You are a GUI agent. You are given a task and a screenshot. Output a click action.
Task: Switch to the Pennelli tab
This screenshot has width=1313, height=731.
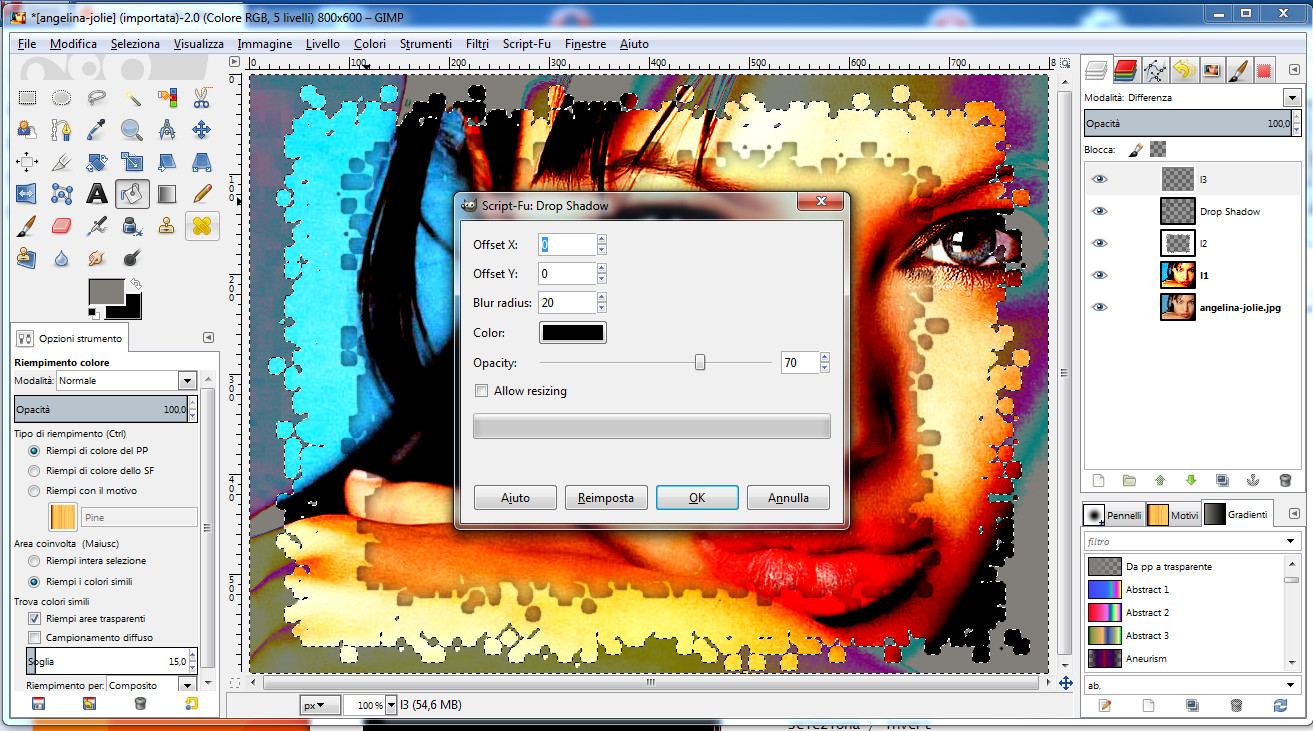(x=1114, y=515)
